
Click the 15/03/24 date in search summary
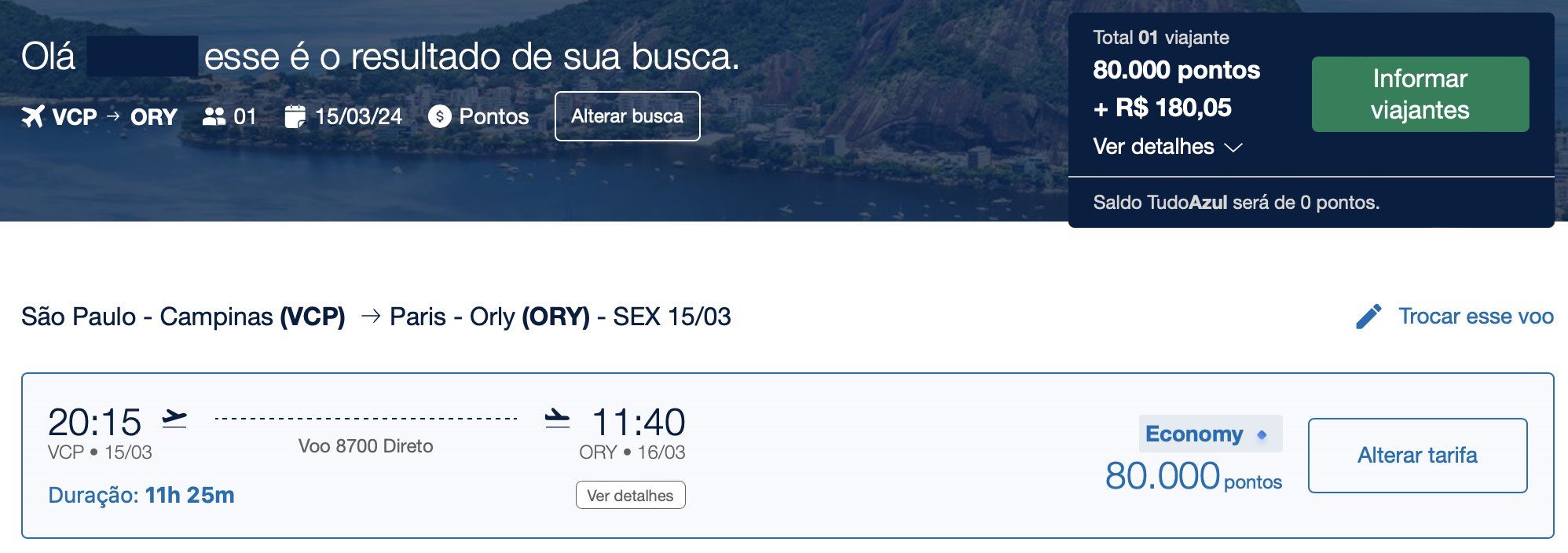(358, 117)
